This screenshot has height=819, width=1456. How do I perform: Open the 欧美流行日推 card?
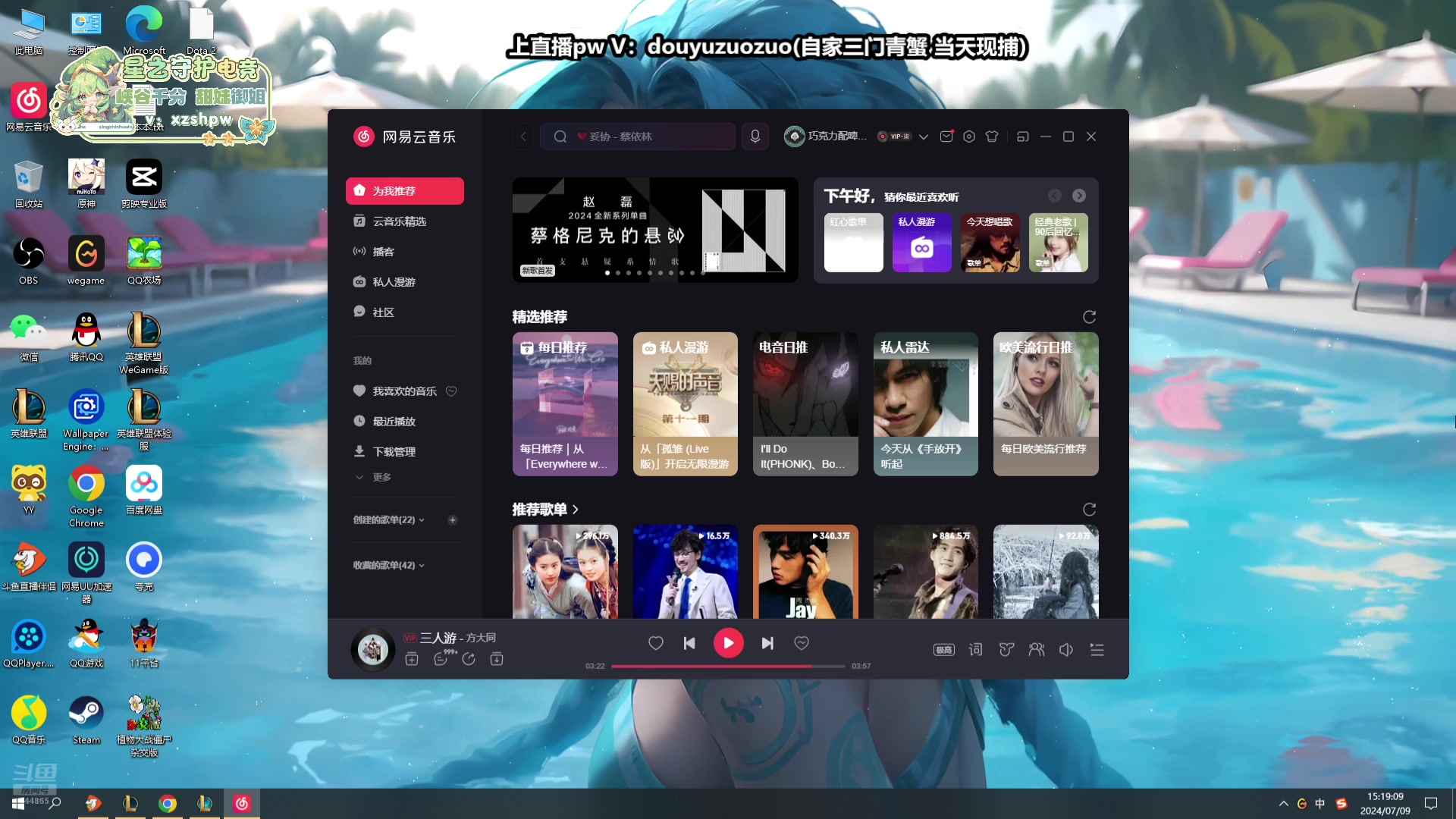1046,404
